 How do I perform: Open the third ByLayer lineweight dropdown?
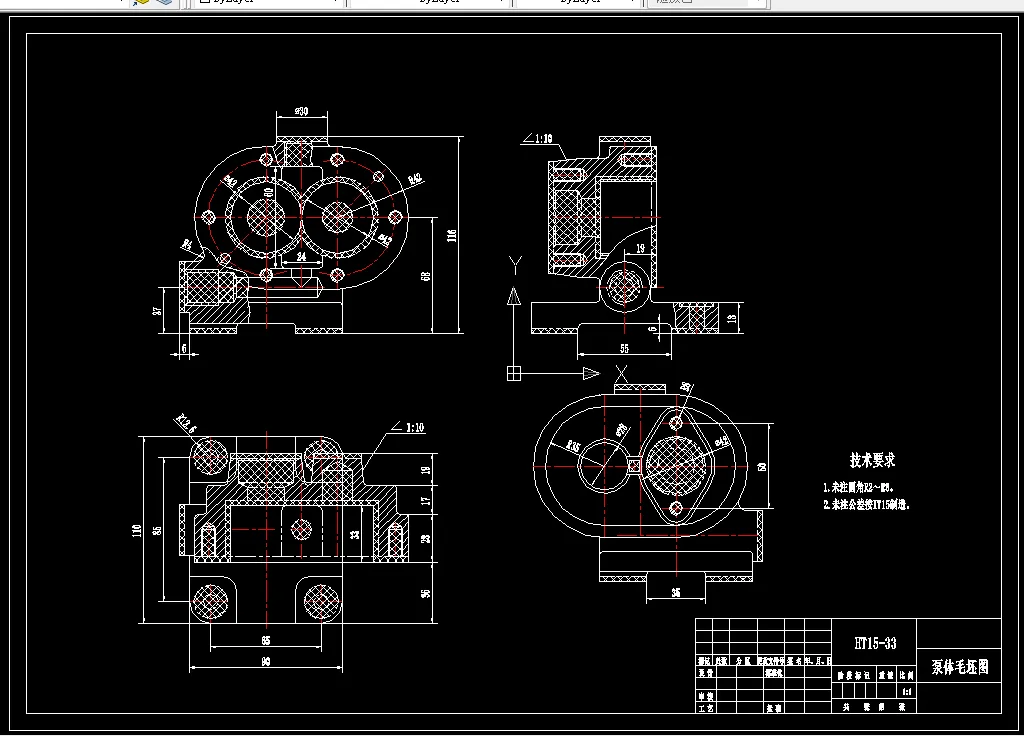[x=577, y=2]
